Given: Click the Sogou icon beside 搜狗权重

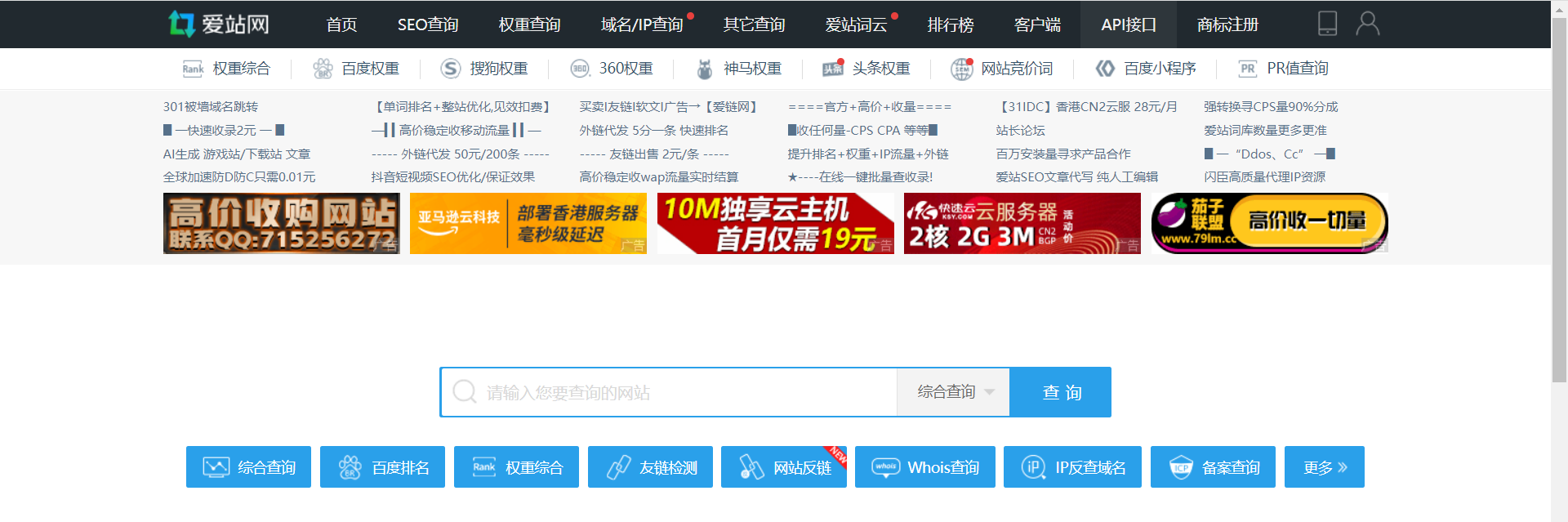Looking at the screenshot, I should coord(450,69).
